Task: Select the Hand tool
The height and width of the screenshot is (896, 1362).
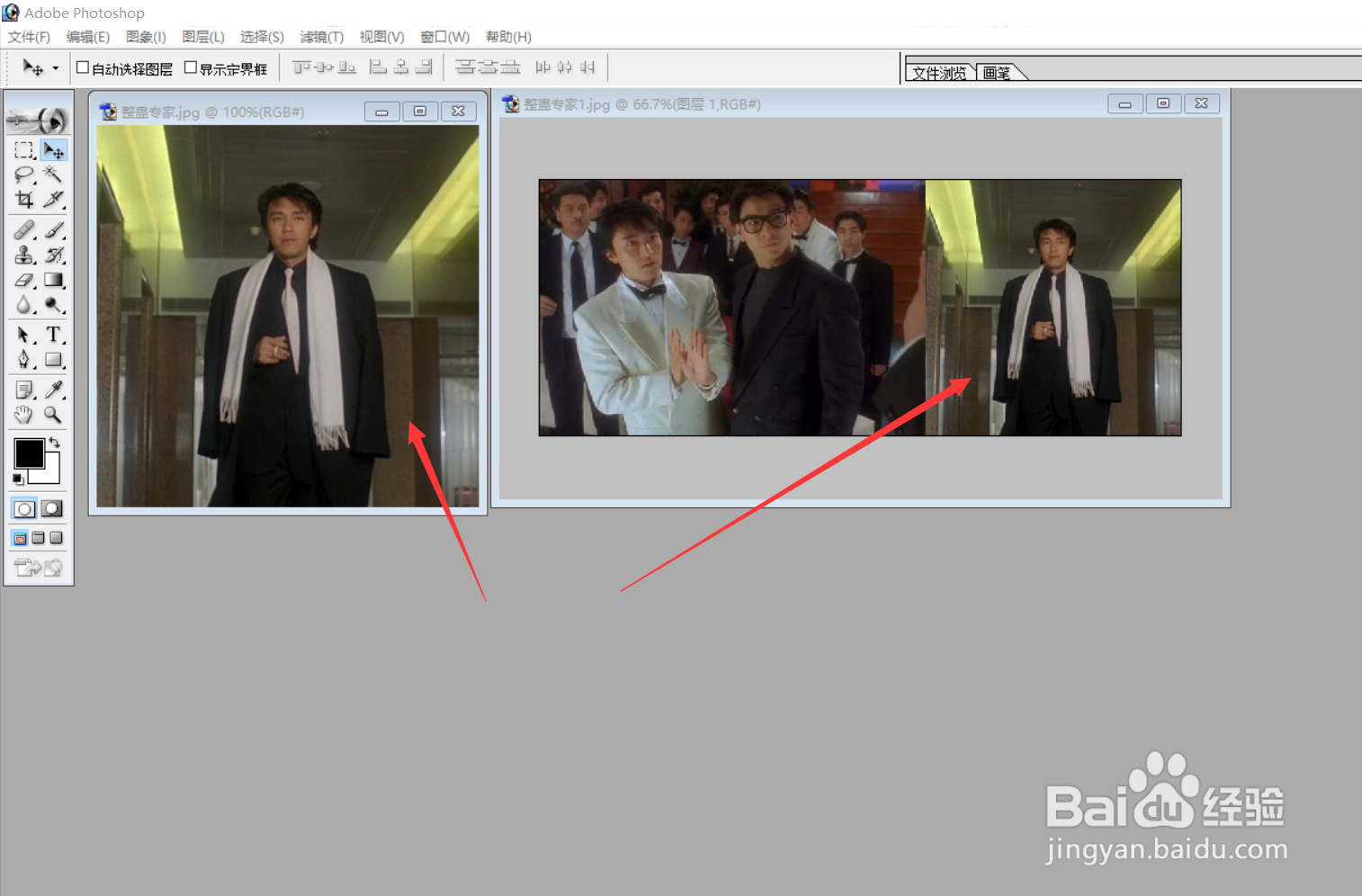Action: point(24,415)
